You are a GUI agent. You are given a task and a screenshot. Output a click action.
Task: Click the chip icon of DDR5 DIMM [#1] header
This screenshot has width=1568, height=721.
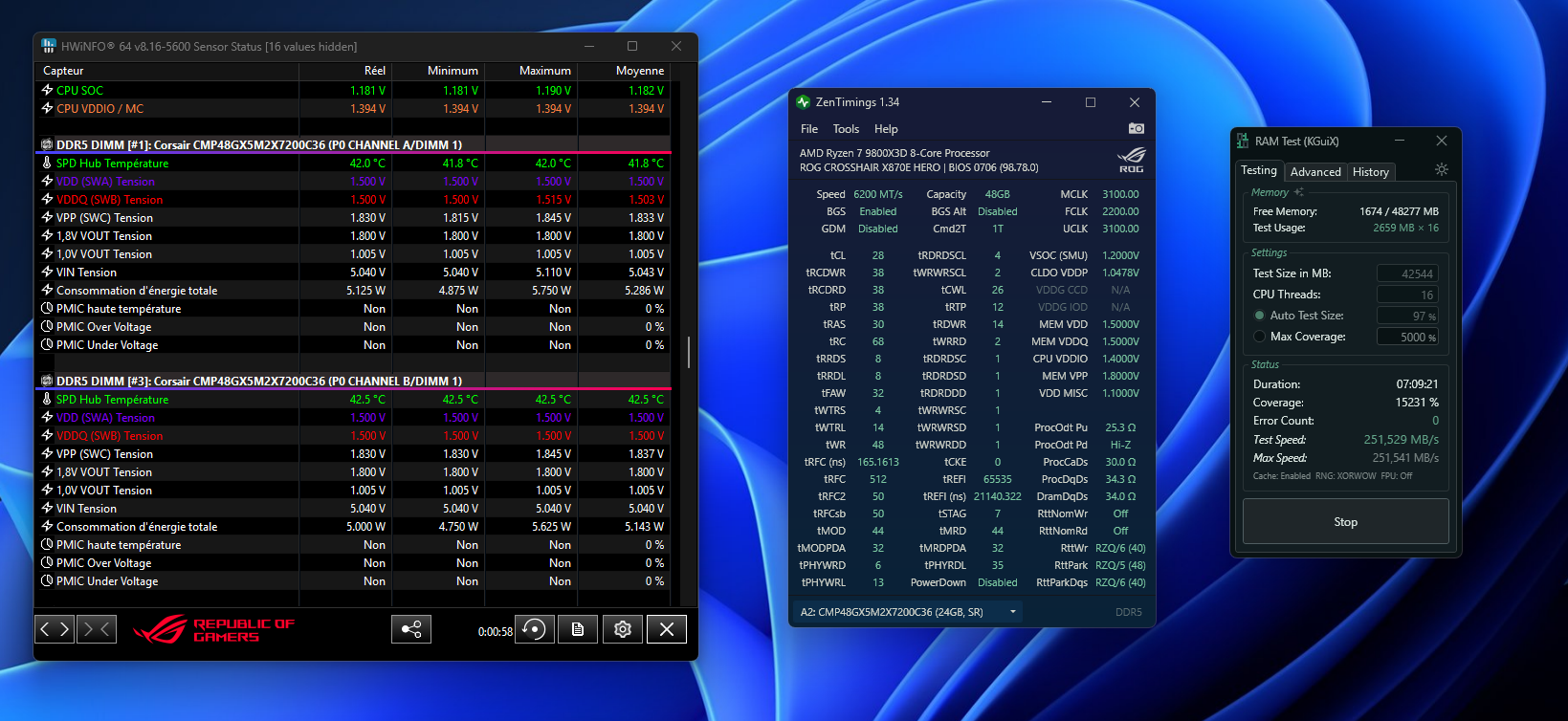(x=46, y=144)
